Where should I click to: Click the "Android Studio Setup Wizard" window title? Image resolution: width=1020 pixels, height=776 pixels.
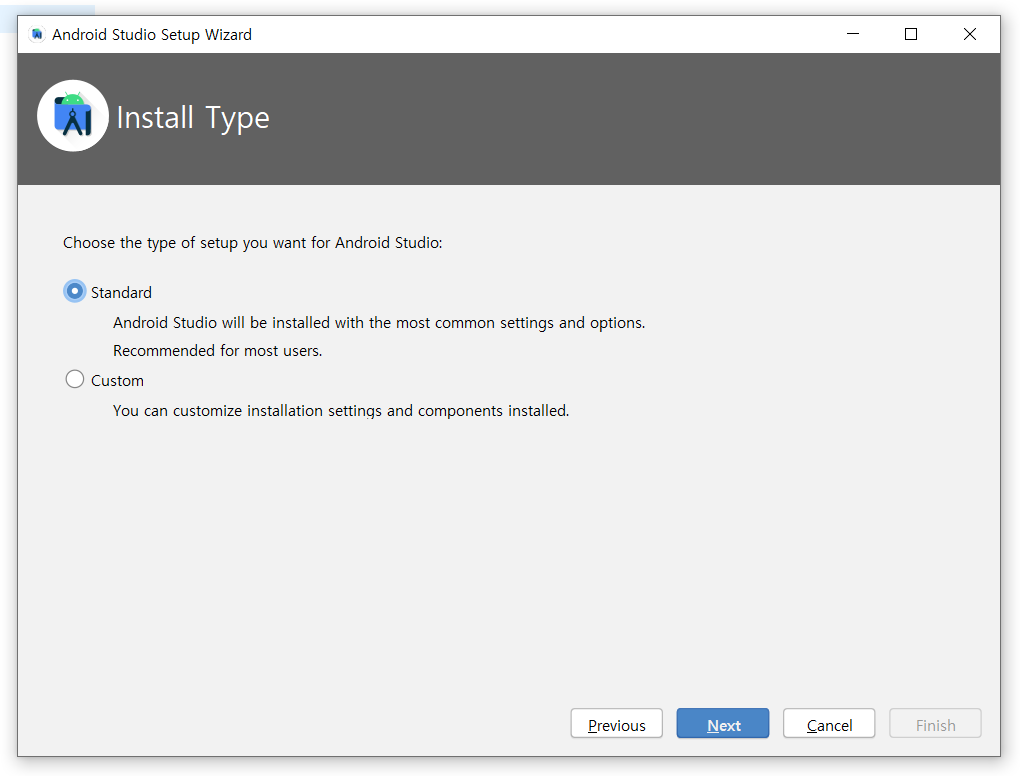coord(152,34)
